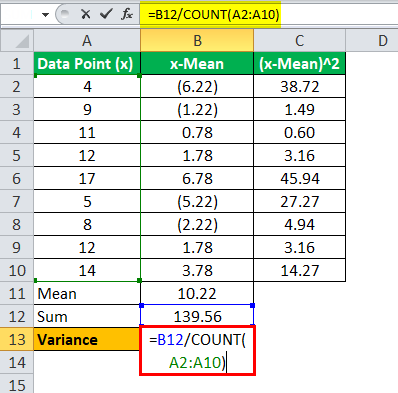Select cell with value 3.78
Viewport: 398px width, 393px height.
pyautogui.click(x=197, y=270)
